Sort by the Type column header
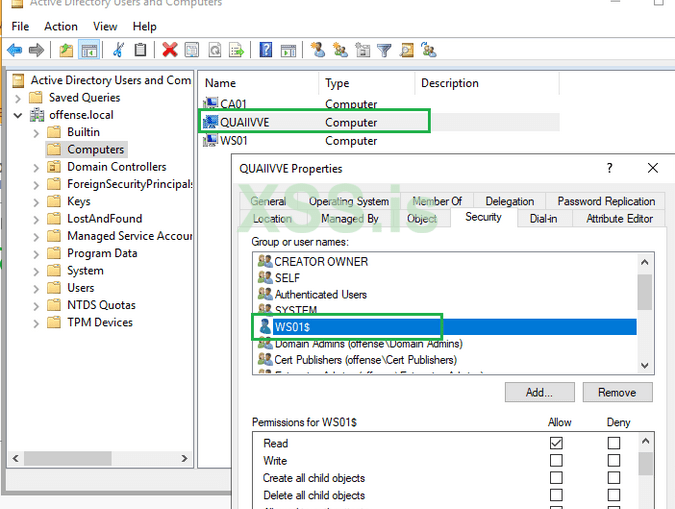Image resolution: width=675 pixels, height=509 pixels. (367, 83)
